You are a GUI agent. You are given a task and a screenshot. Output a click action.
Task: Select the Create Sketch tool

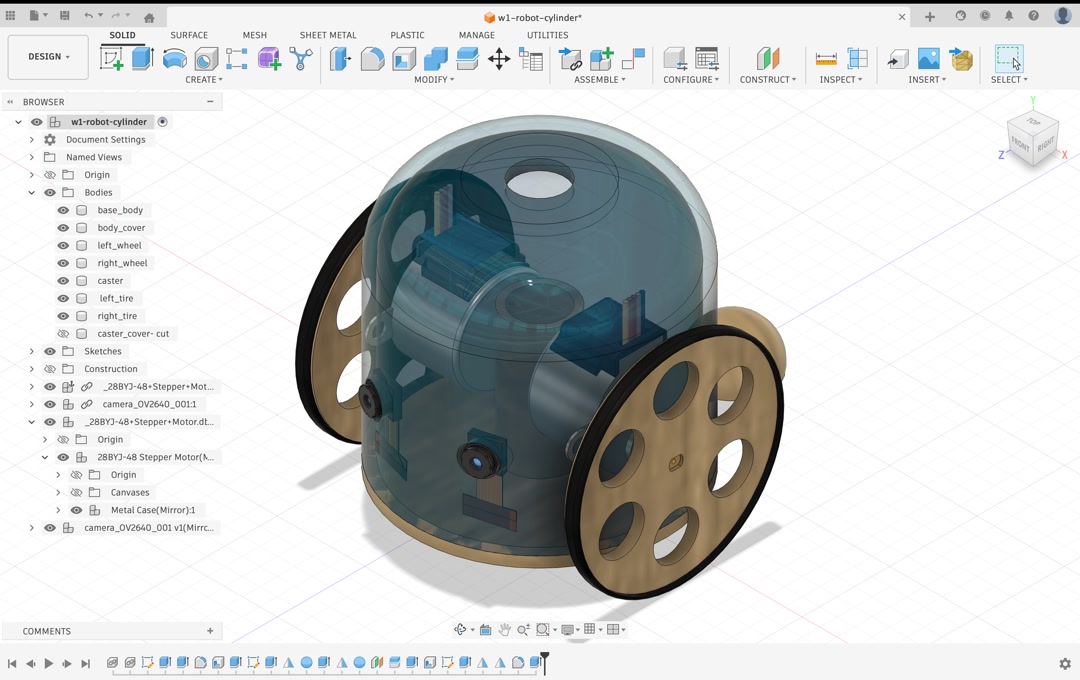[112, 59]
